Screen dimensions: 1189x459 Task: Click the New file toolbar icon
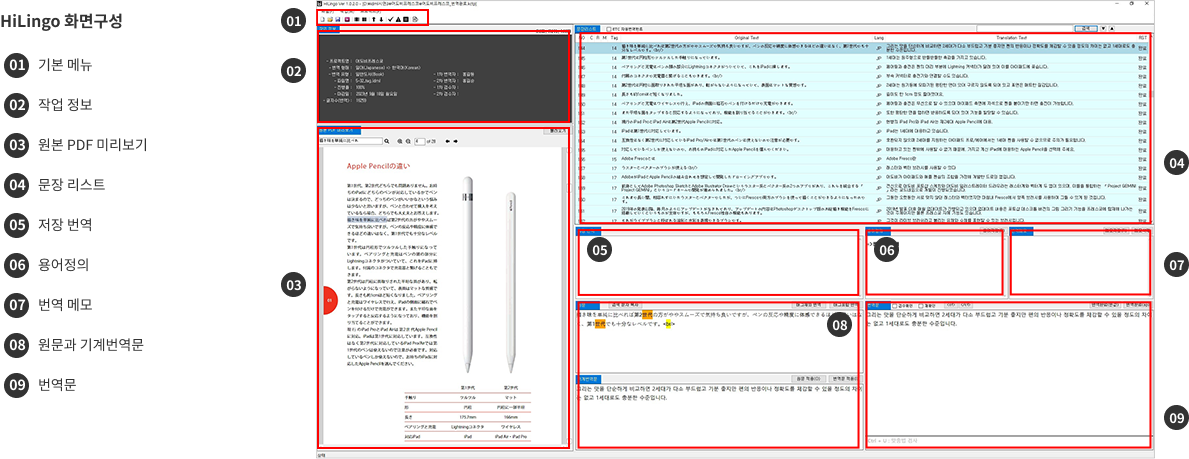pyautogui.click(x=322, y=19)
